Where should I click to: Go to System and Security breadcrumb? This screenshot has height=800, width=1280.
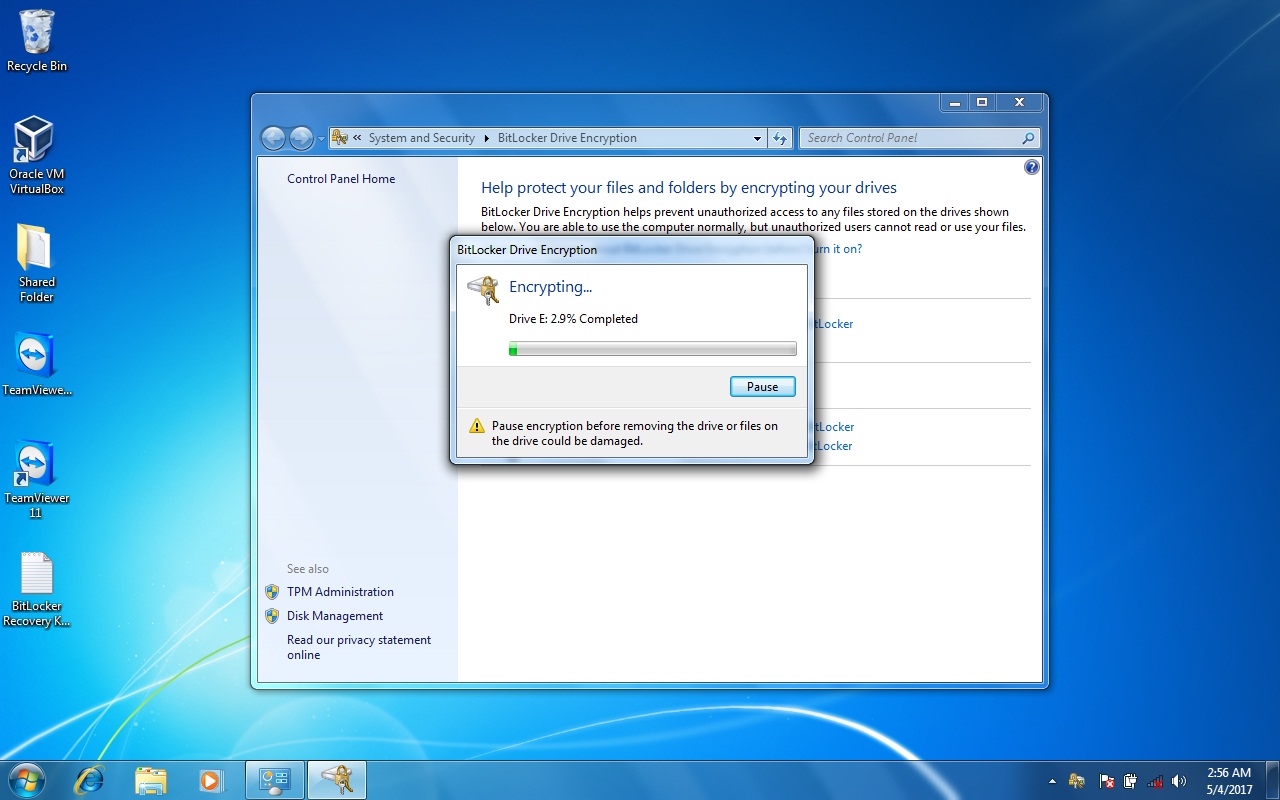421,138
